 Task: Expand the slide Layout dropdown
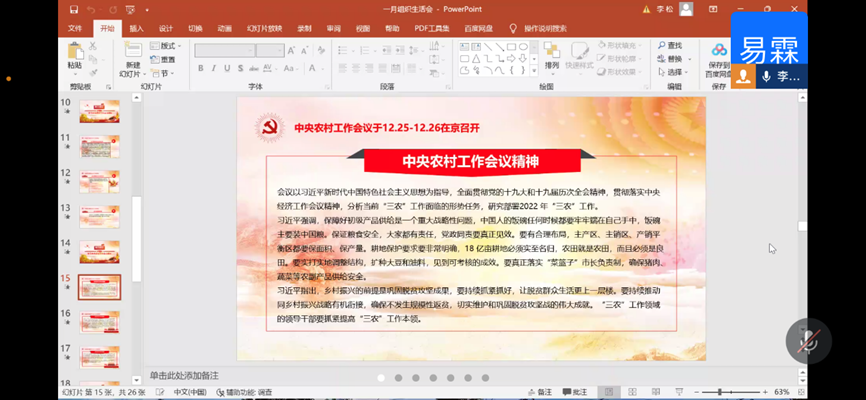[165, 46]
